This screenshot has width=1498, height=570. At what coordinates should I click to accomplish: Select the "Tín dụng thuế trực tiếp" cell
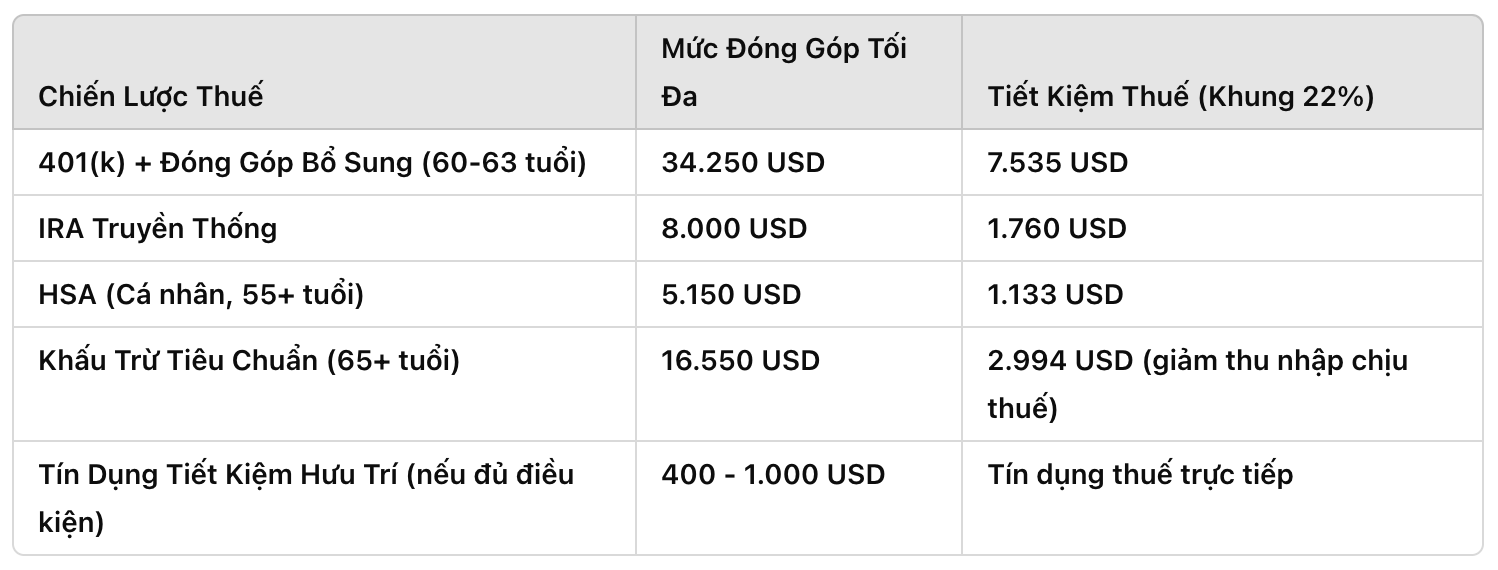(1140, 474)
